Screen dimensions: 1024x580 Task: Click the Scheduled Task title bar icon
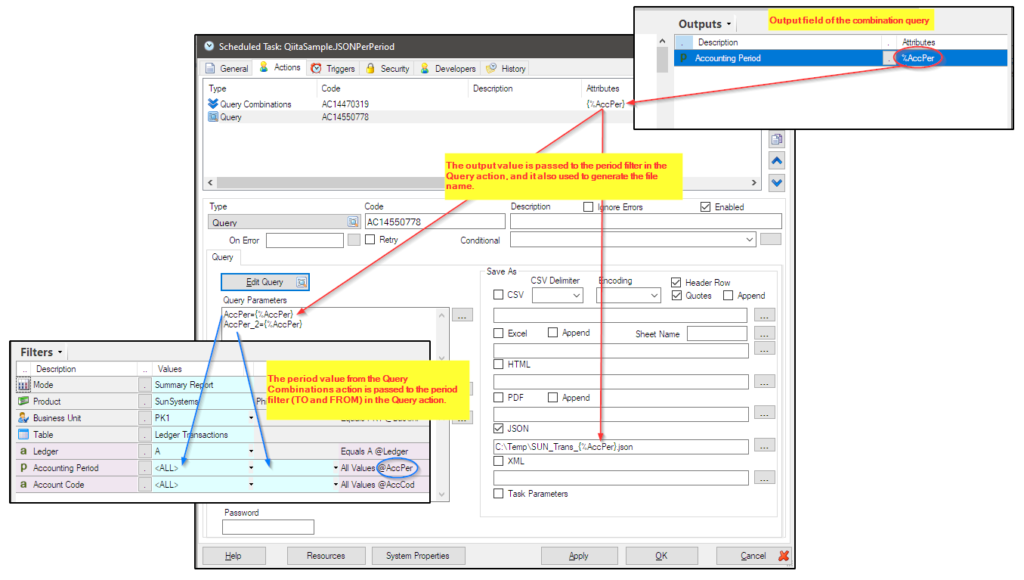click(209, 46)
